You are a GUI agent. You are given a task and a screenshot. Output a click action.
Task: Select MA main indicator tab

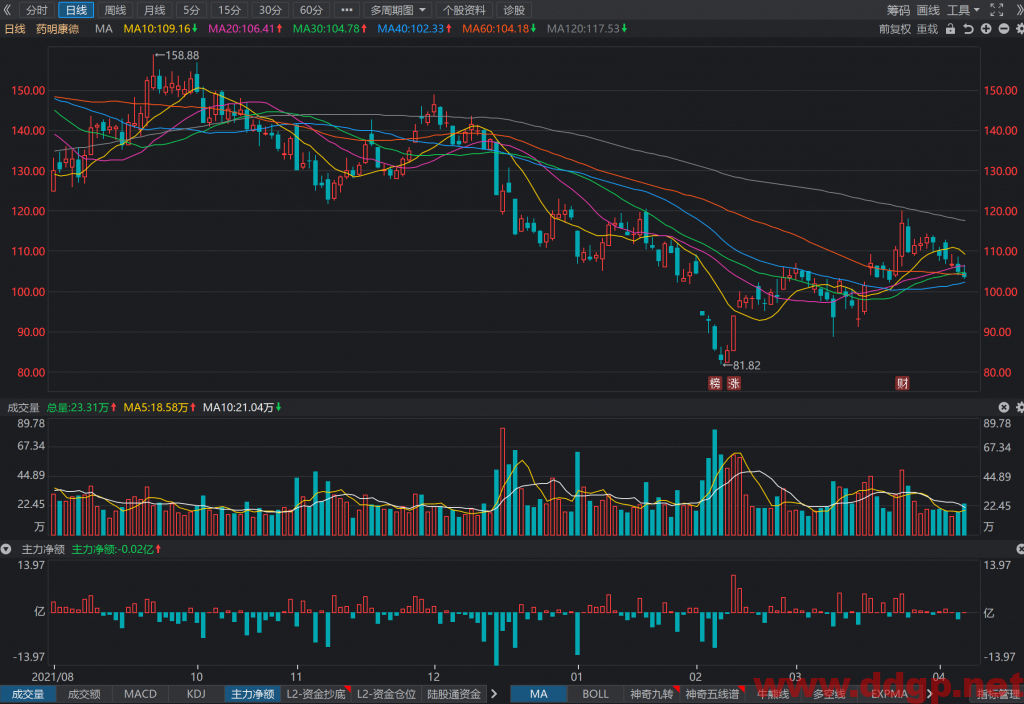[x=539, y=694]
